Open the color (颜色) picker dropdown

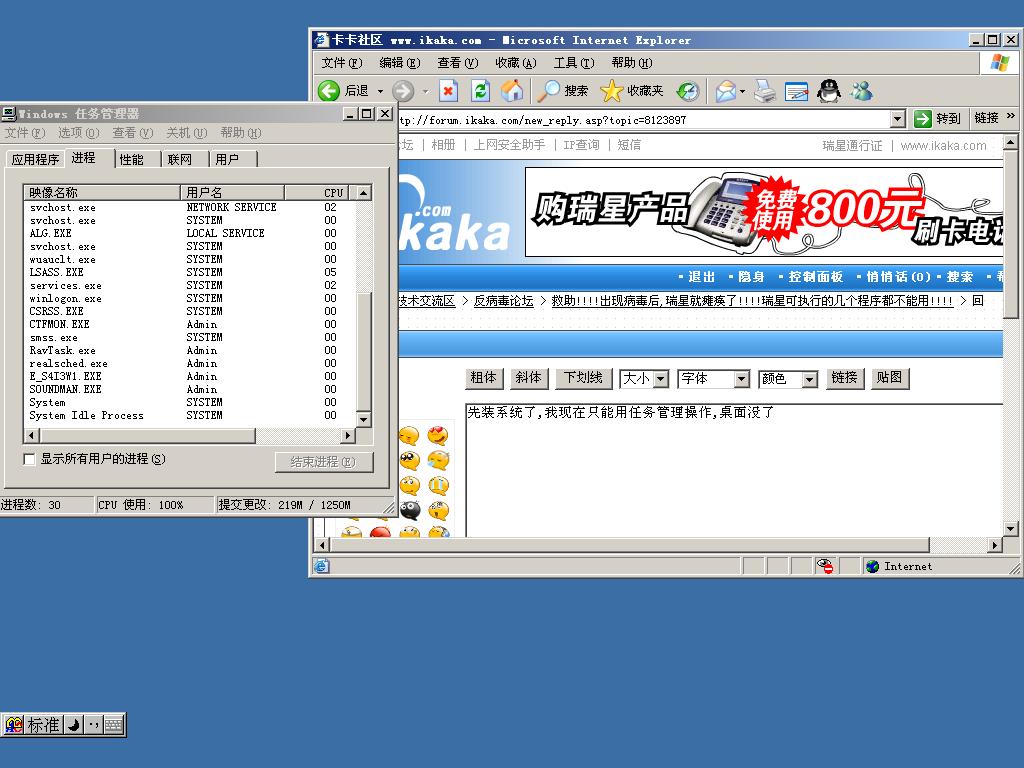(x=809, y=379)
